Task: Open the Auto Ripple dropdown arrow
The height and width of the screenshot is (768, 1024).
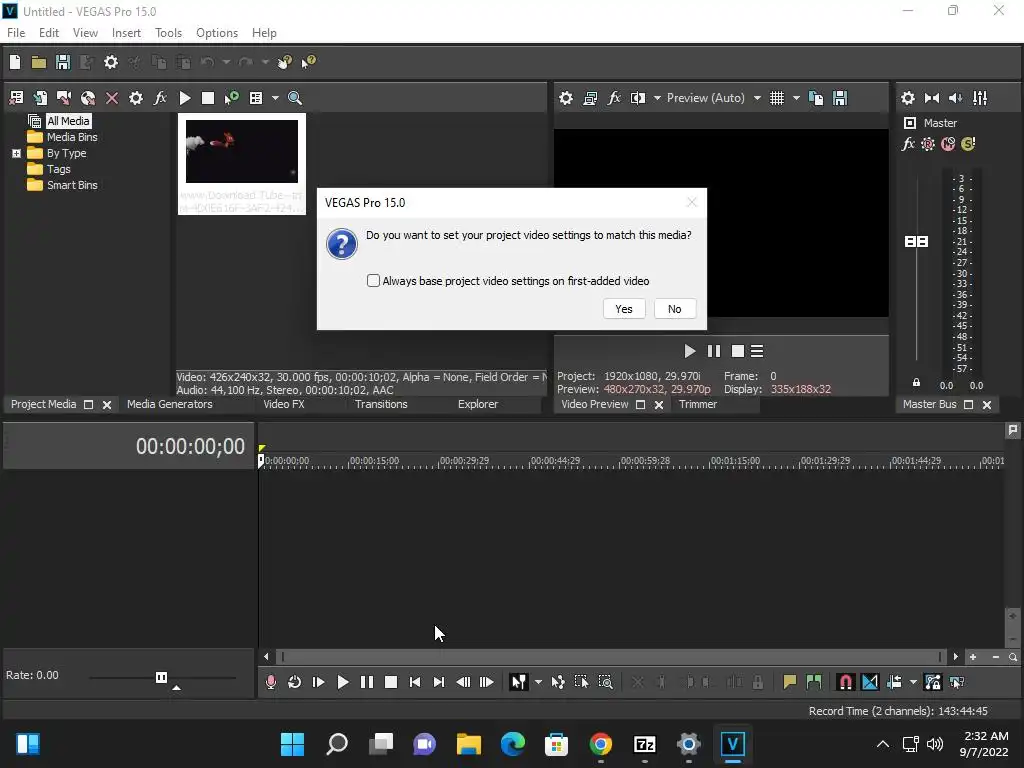Action: point(913,682)
